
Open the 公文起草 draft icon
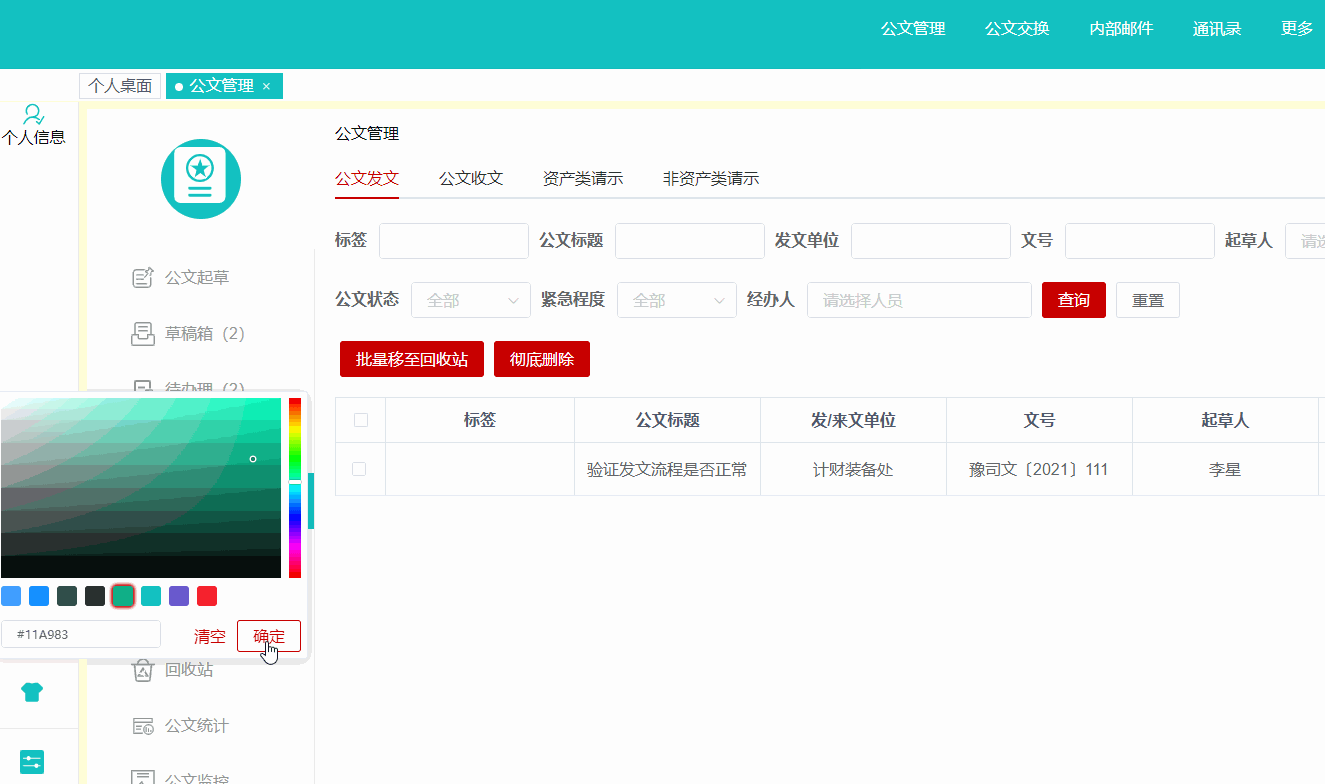(x=143, y=277)
